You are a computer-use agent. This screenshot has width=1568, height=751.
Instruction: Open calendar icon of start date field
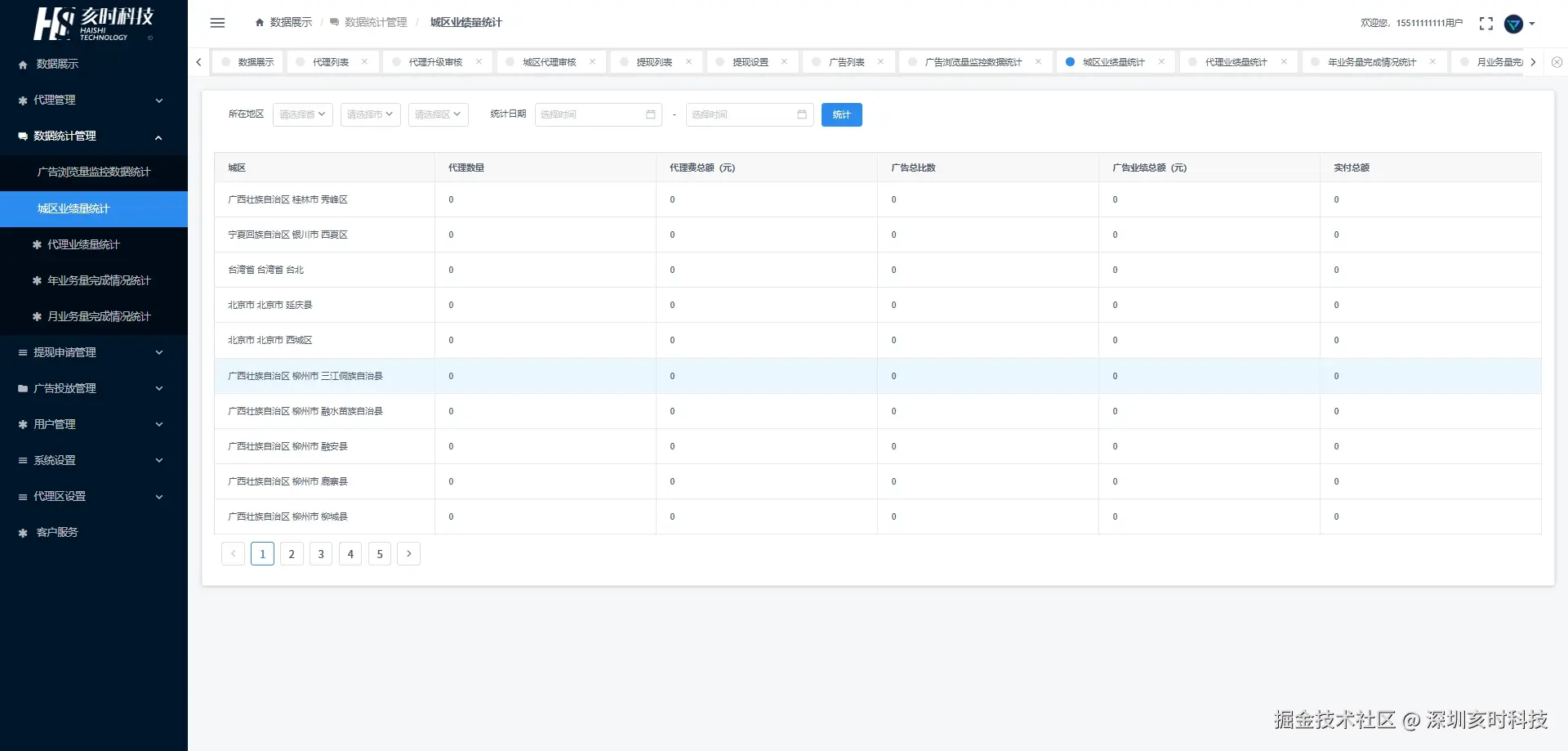[x=651, y=114]
